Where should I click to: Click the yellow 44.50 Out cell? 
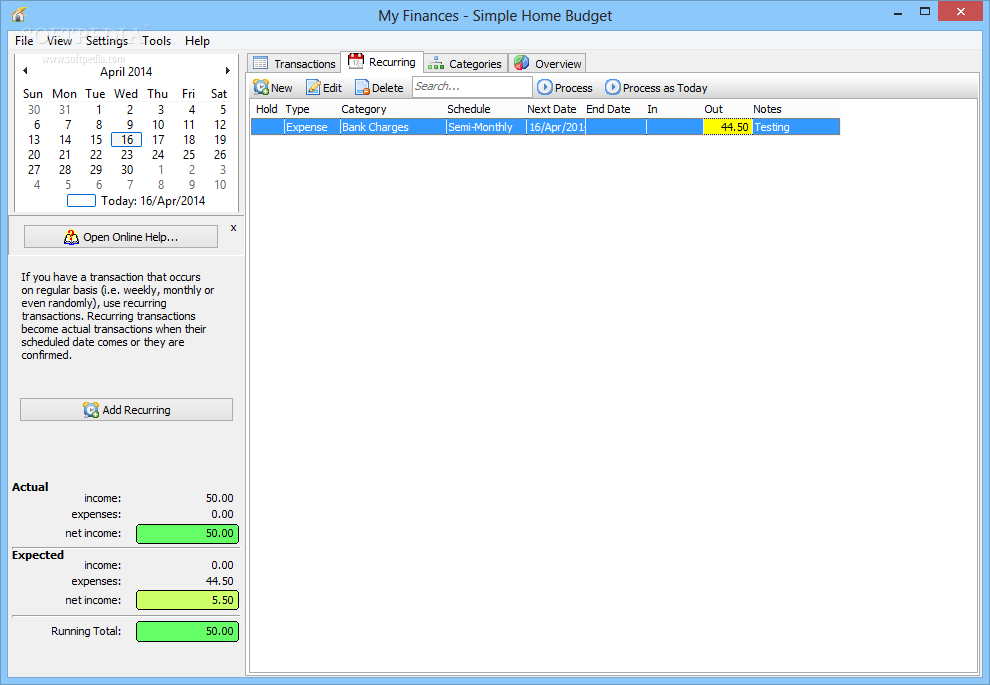727,127
